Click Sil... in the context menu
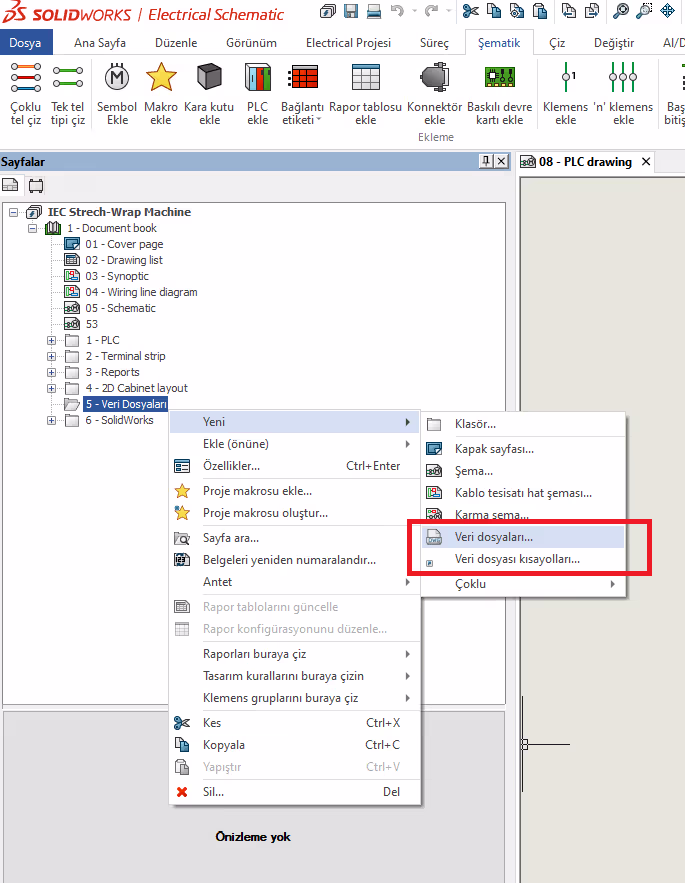The height and width of the screenshot is (883, 685). pos(295,792)
